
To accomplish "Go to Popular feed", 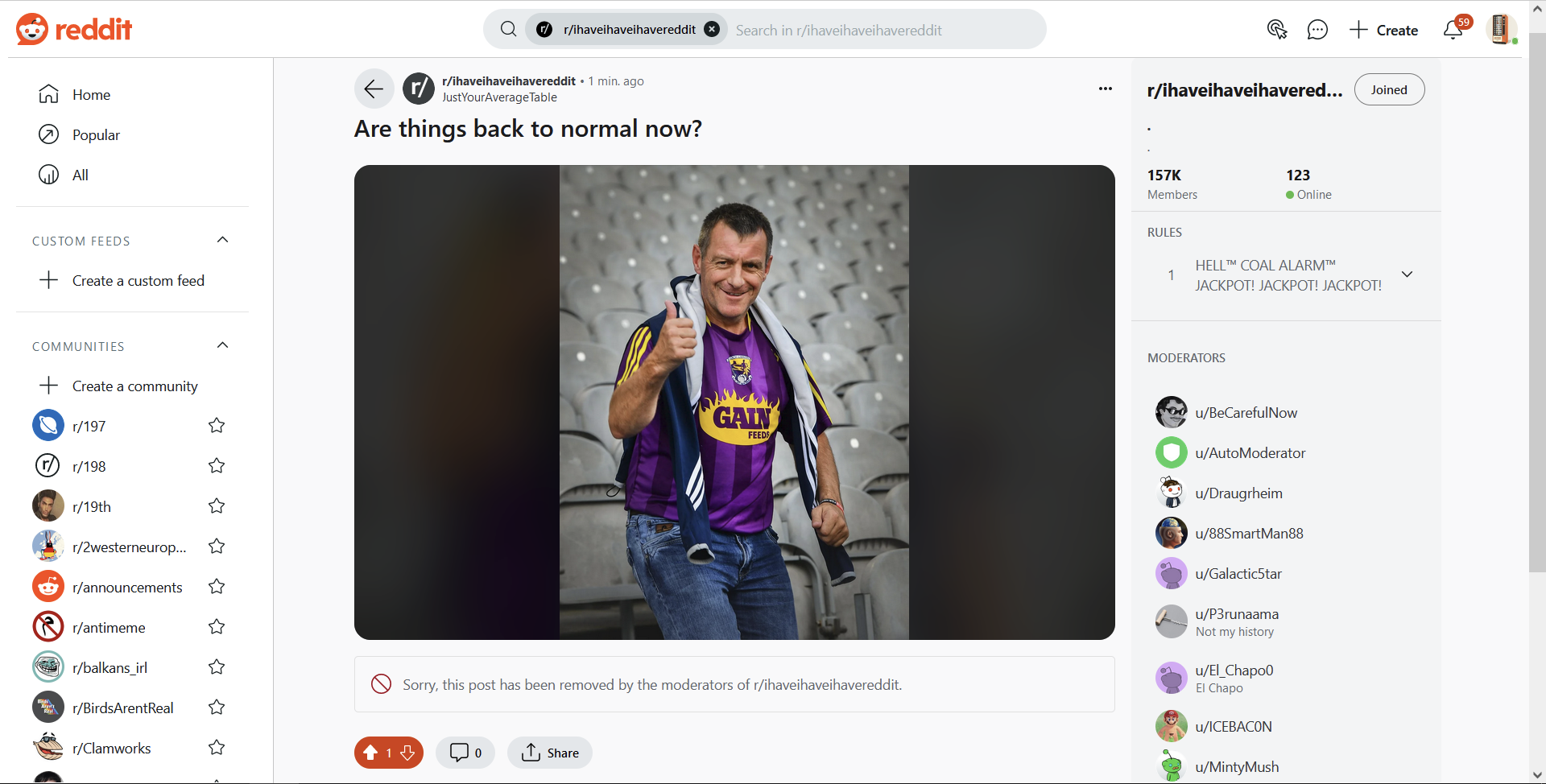I will 96,135.
